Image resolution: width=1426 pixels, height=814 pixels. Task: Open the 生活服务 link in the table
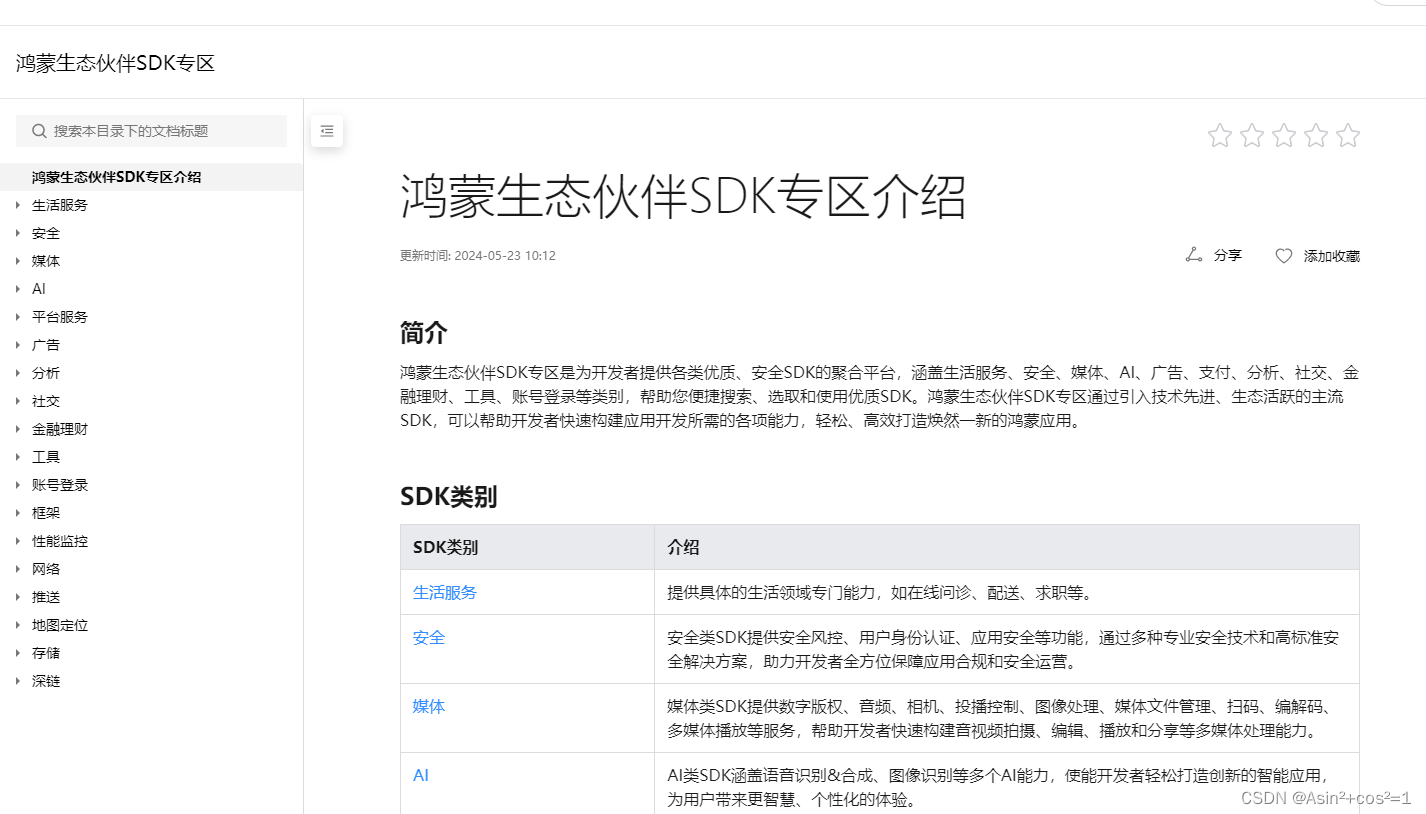(x=445, y=592)
